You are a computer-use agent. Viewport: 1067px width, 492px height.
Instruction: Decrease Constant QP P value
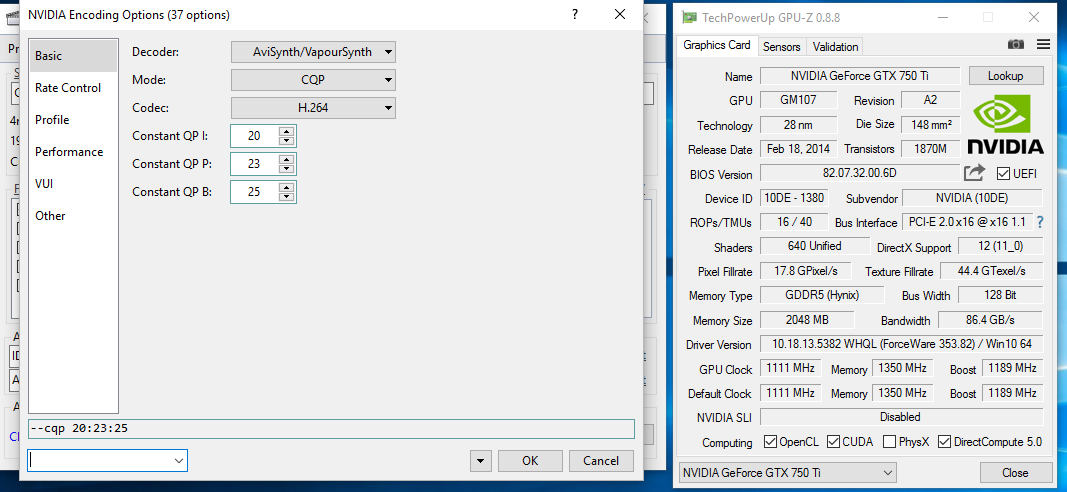[x=287, y=168]
